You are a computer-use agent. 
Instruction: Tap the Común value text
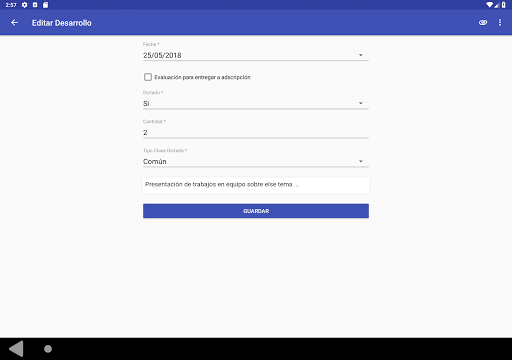155,161
